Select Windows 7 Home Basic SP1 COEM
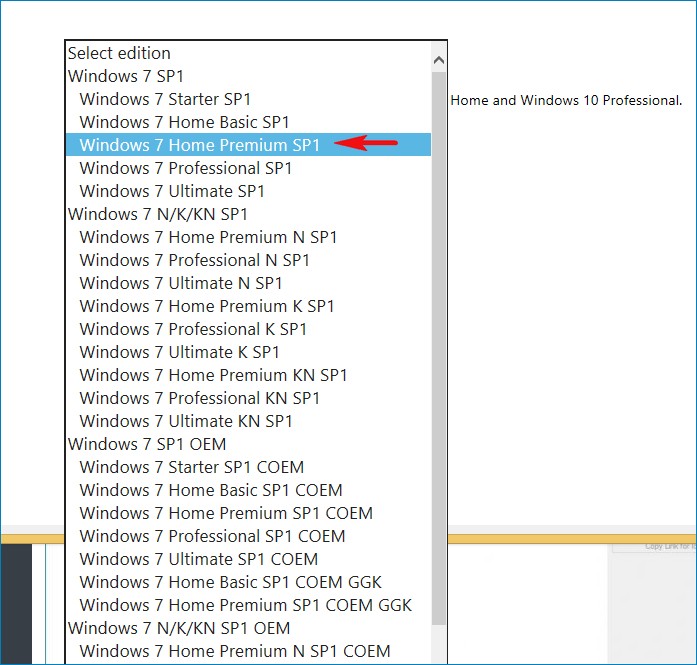This screenshot has width=697, height=665. tap(248, 490)
